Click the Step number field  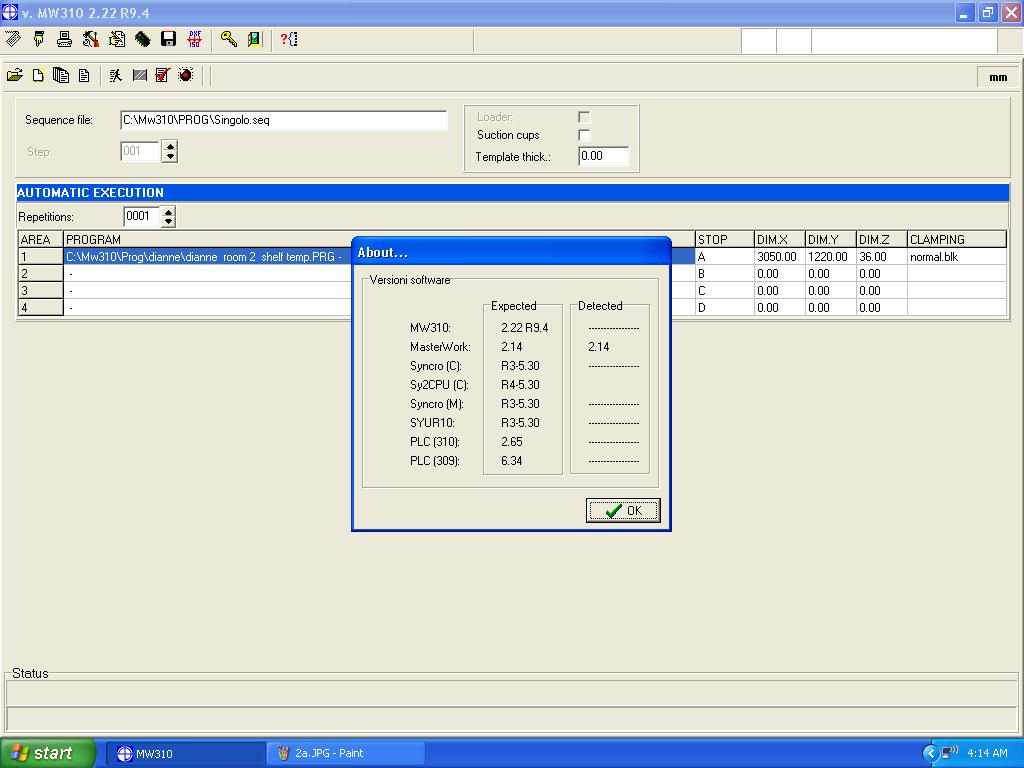pyautogui.click(x=140, y=152)
